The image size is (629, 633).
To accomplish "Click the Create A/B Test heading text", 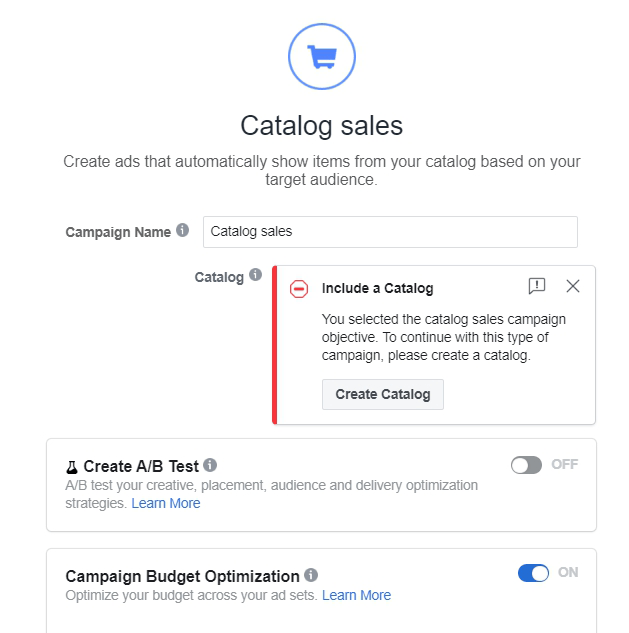I will 141,466.
